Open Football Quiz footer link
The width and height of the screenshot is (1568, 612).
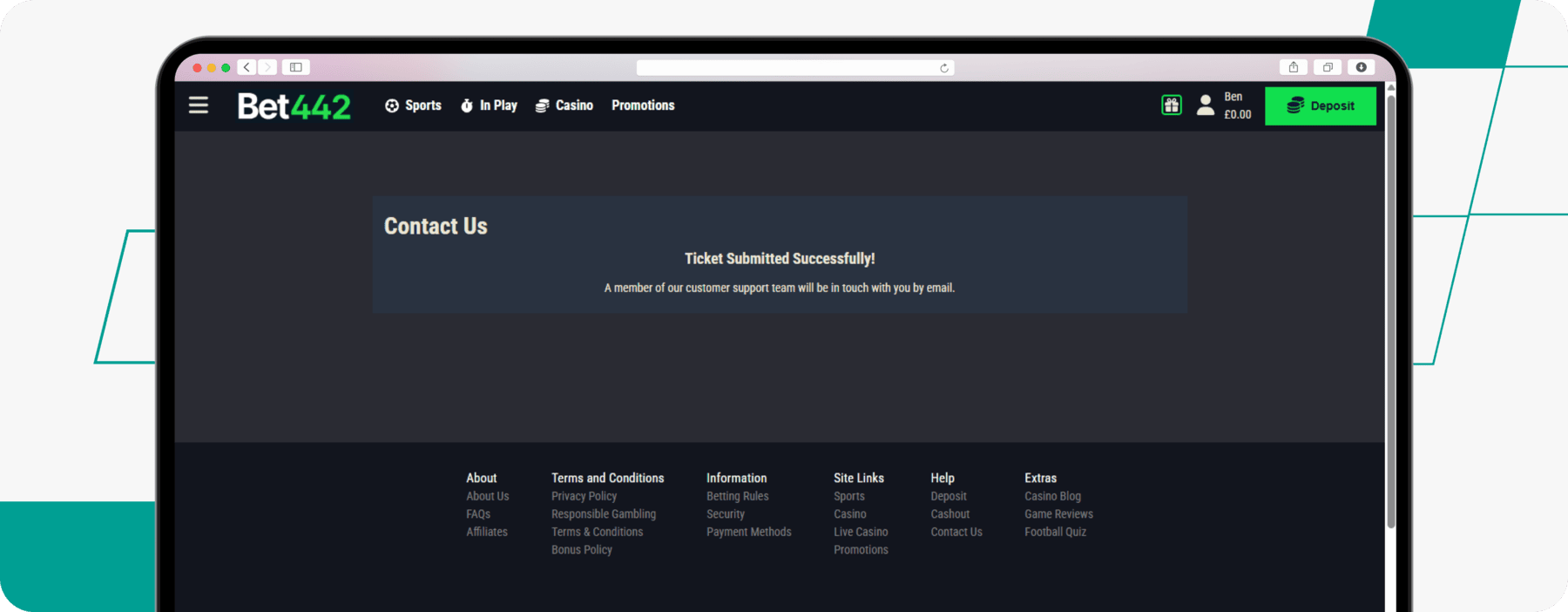1056,532
